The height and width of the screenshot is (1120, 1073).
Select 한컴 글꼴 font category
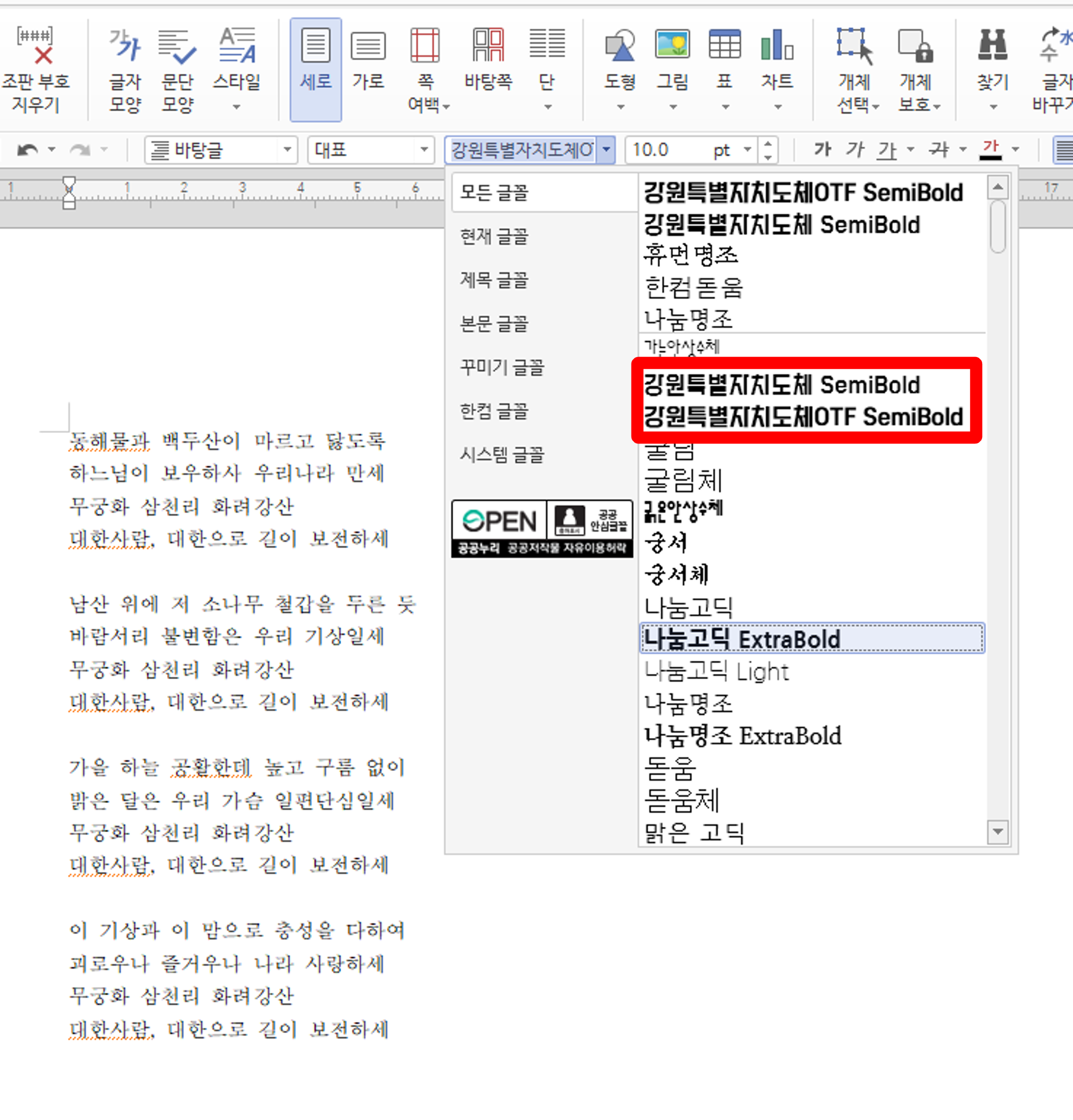(x=494, y=411)
